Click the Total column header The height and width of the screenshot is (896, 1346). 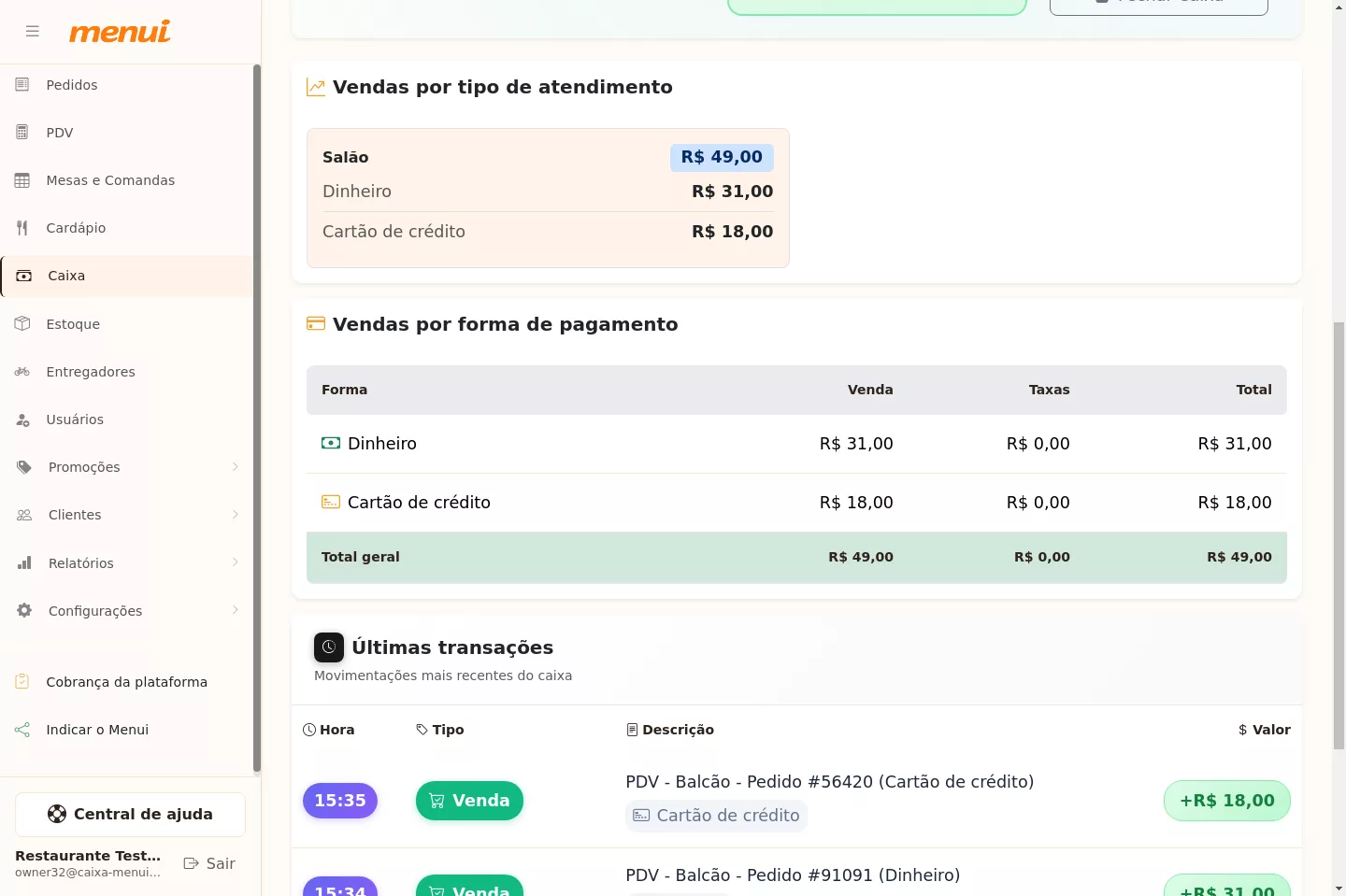point(1253,390)
